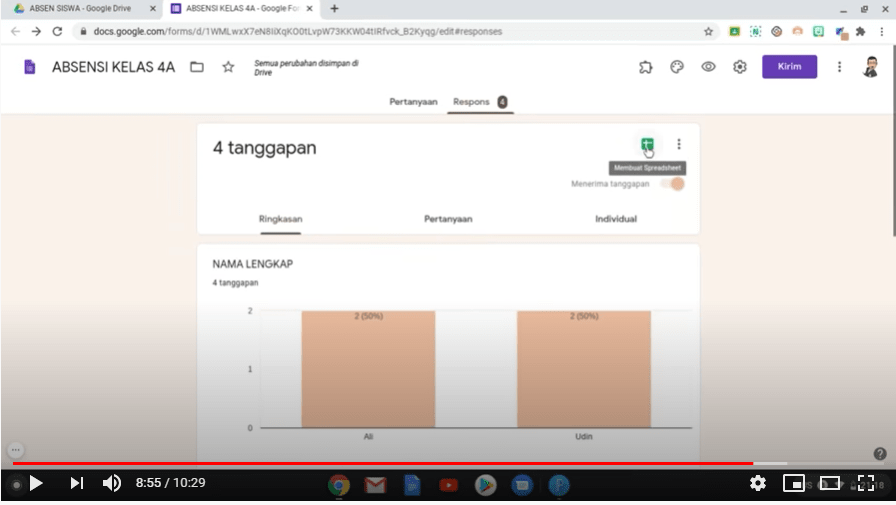Click the address bar URL
This screenshot has width=896, height=505.
click(x=298, y=31)
